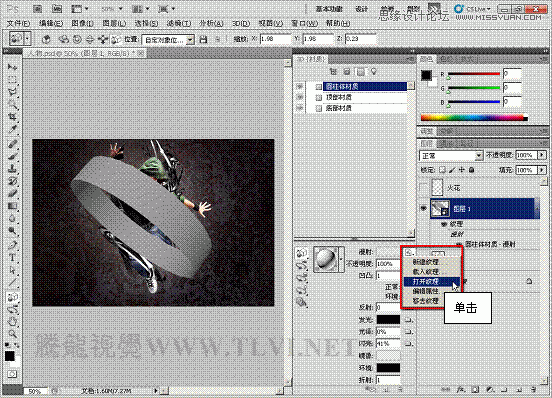The image size is (552, 398).
Task: Filter 3D panel by lights
Action: click(x=374, y=72)
